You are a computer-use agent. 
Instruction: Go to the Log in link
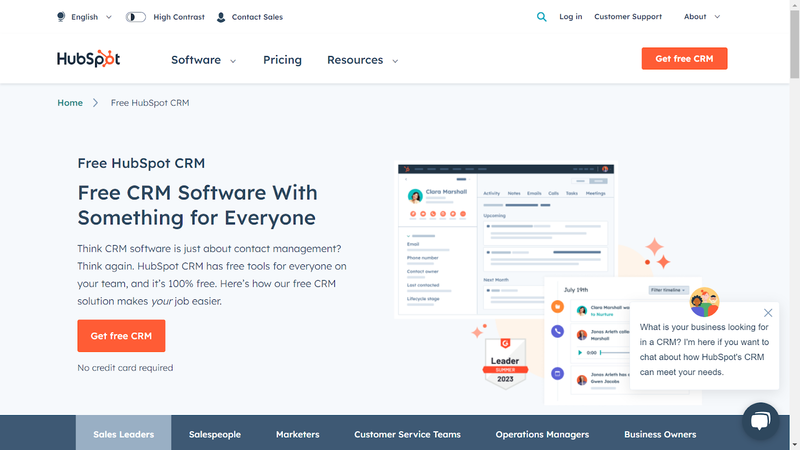tap(570, 17)
